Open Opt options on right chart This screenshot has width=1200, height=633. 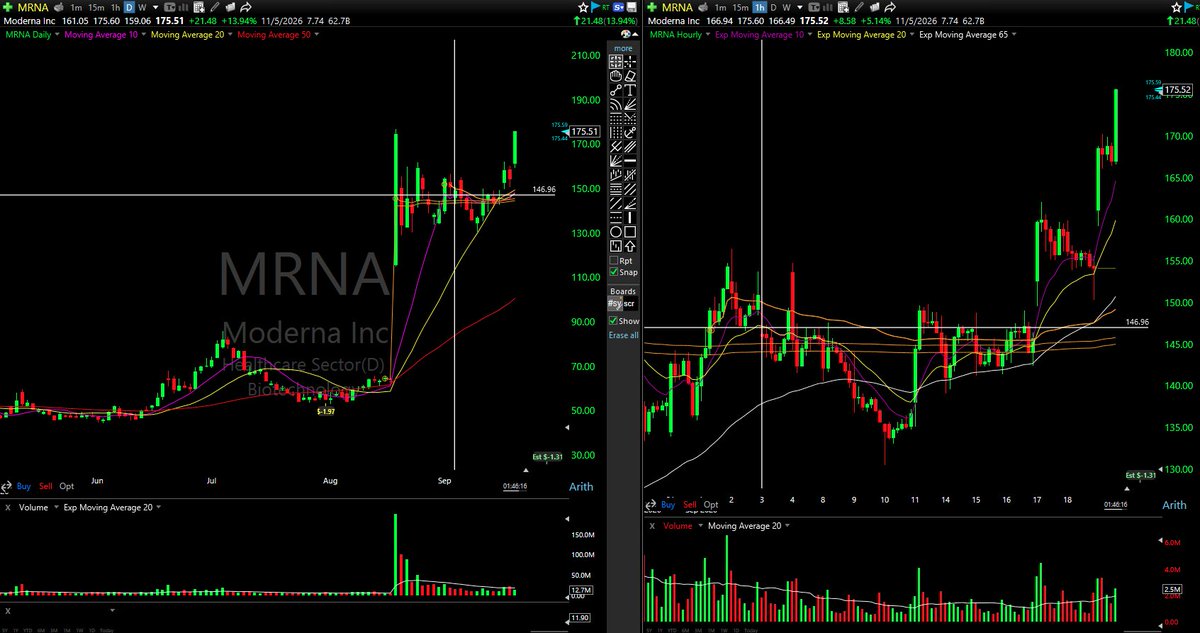(711, 505)
